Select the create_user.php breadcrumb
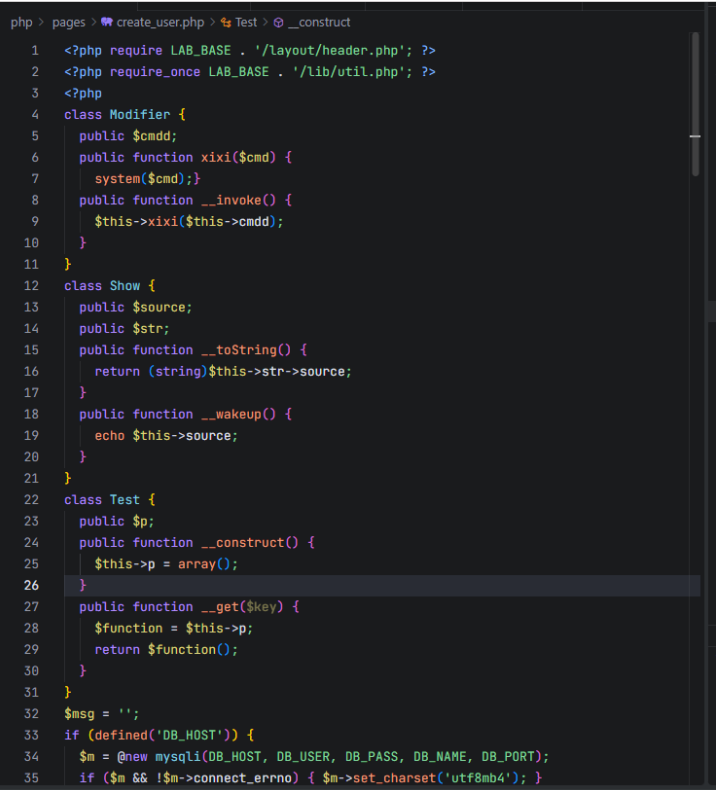Screen dimensions: 716x790 [160, 23]
